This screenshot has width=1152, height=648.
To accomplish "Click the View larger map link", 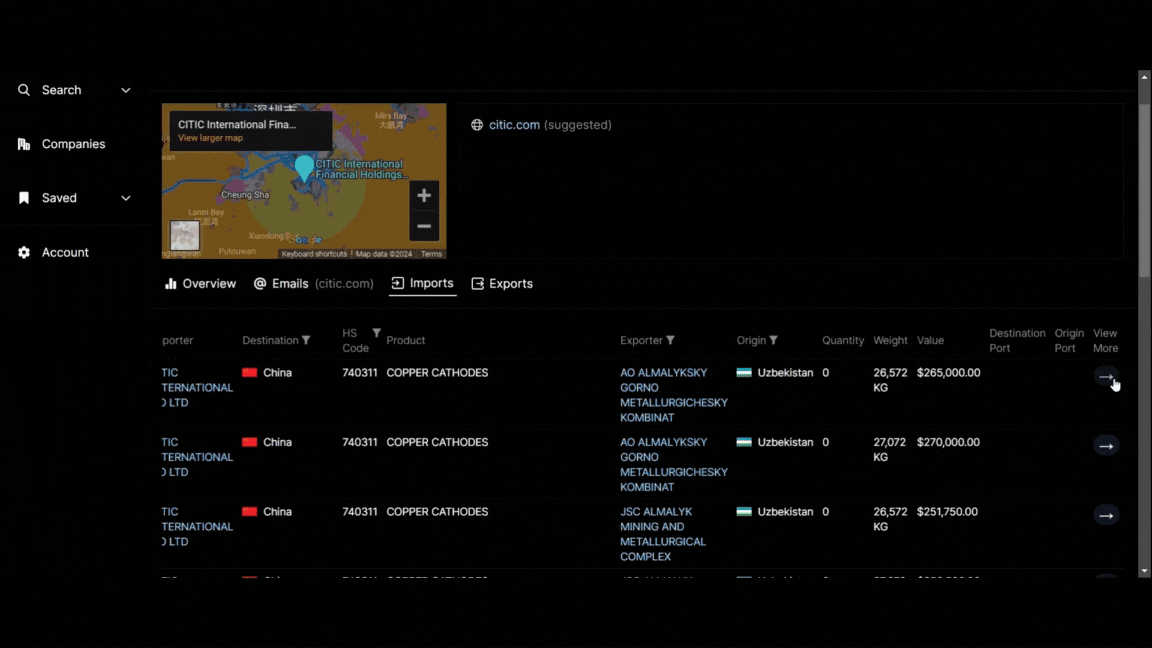I will click(x=210, y=139).
